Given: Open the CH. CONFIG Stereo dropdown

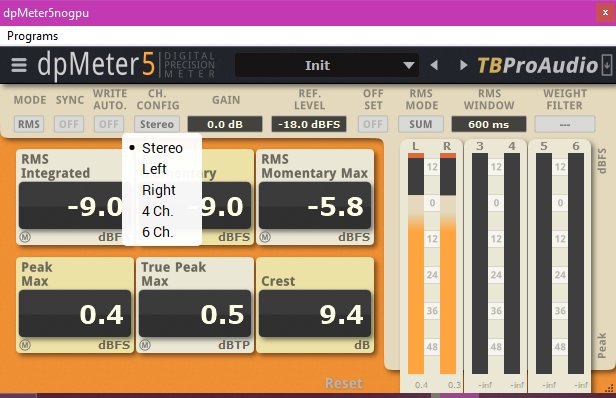Looking at the screenshot, I should pyautogui.click(x=157, y=124).
